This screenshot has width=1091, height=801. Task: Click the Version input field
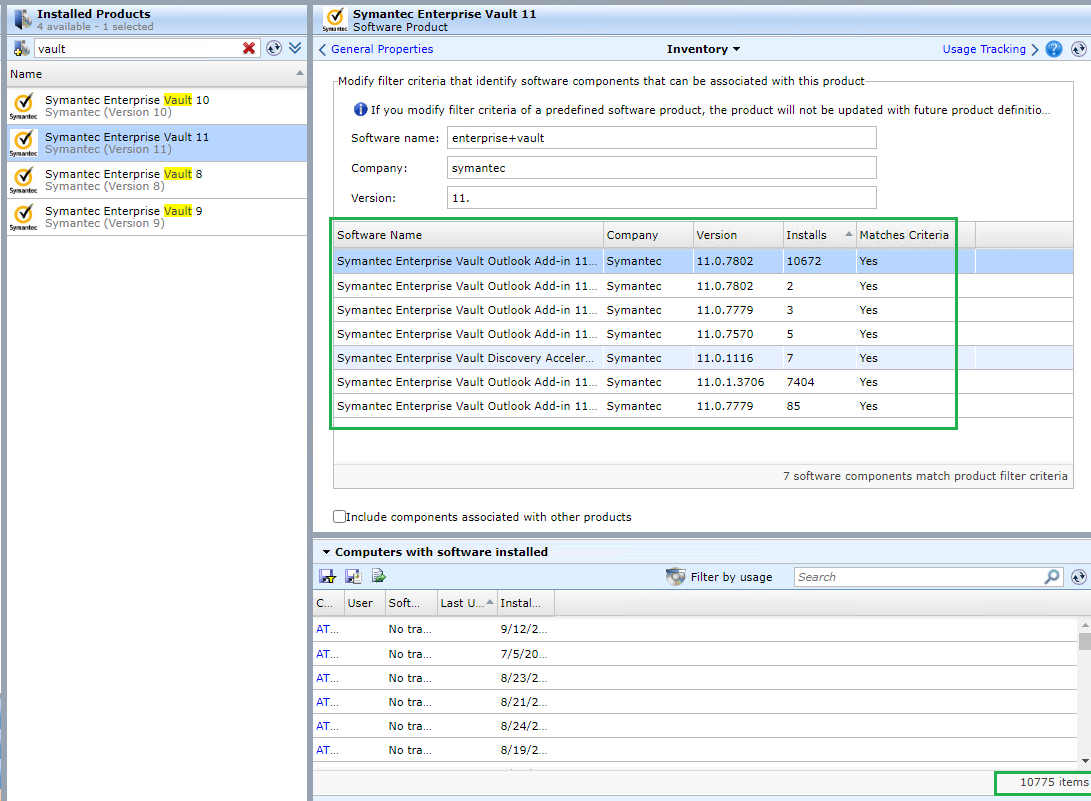click(x=662, y=198)
